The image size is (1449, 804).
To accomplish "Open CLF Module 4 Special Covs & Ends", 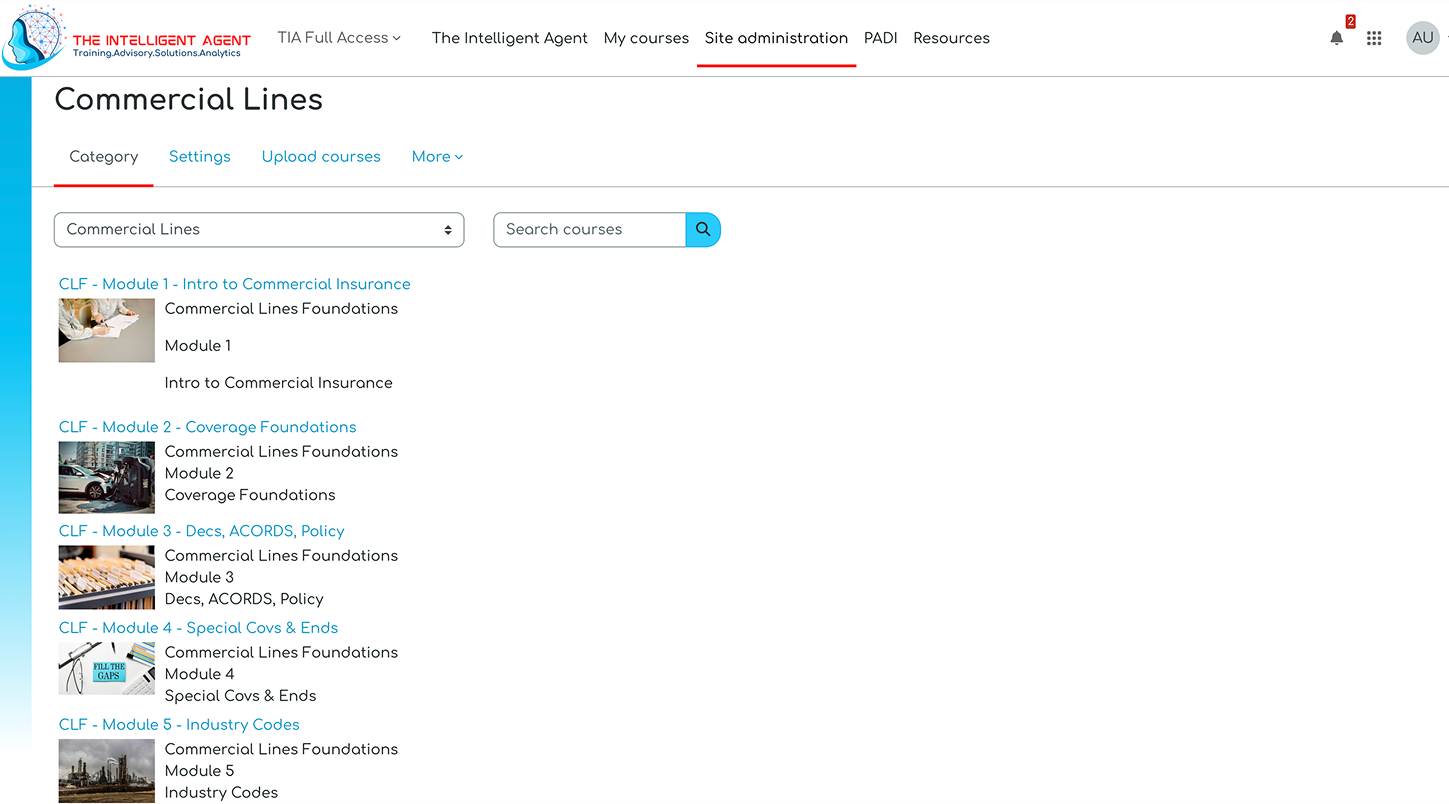I will (198, 628).
